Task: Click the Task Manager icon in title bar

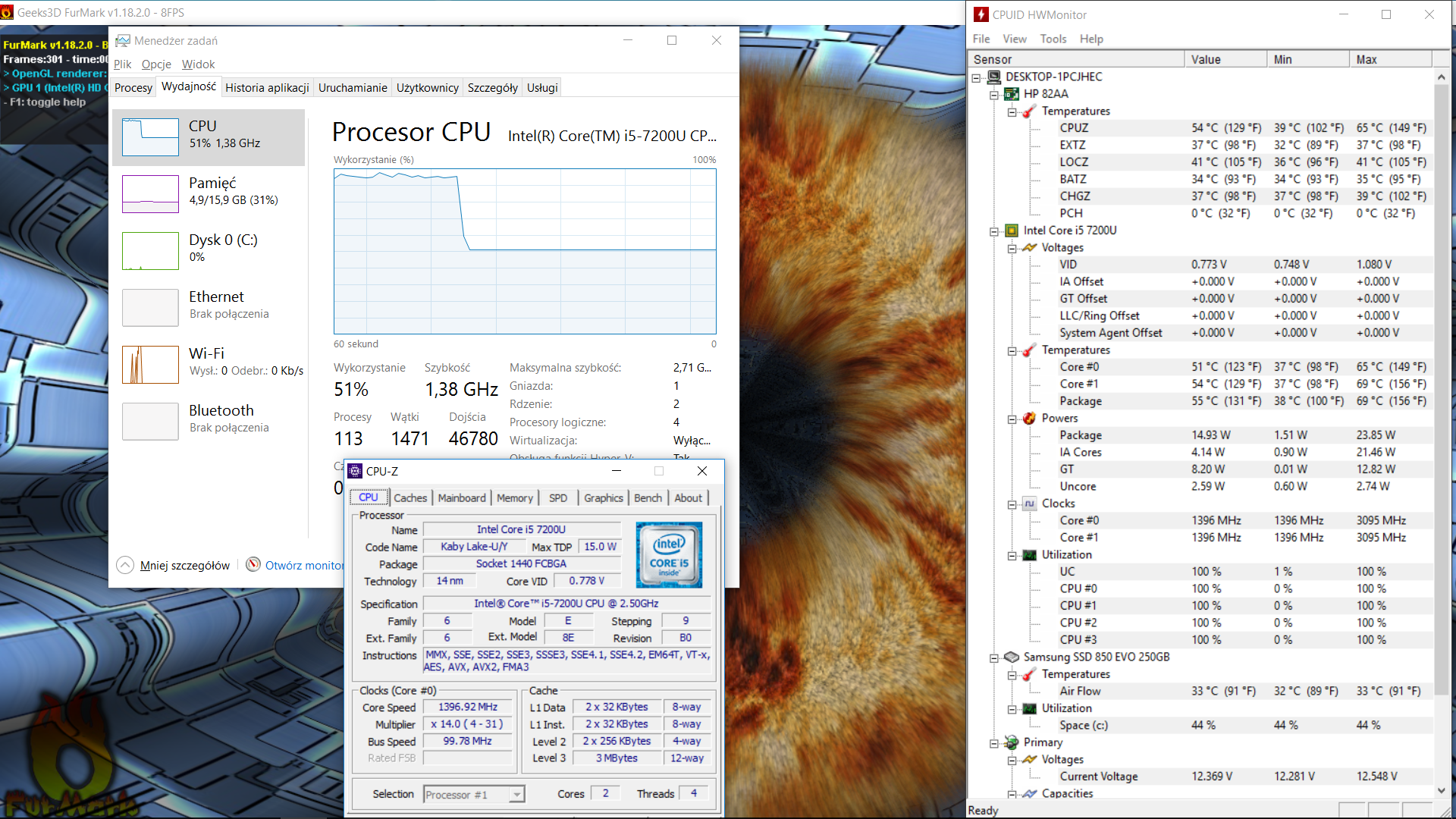Action: coord(122,40)
